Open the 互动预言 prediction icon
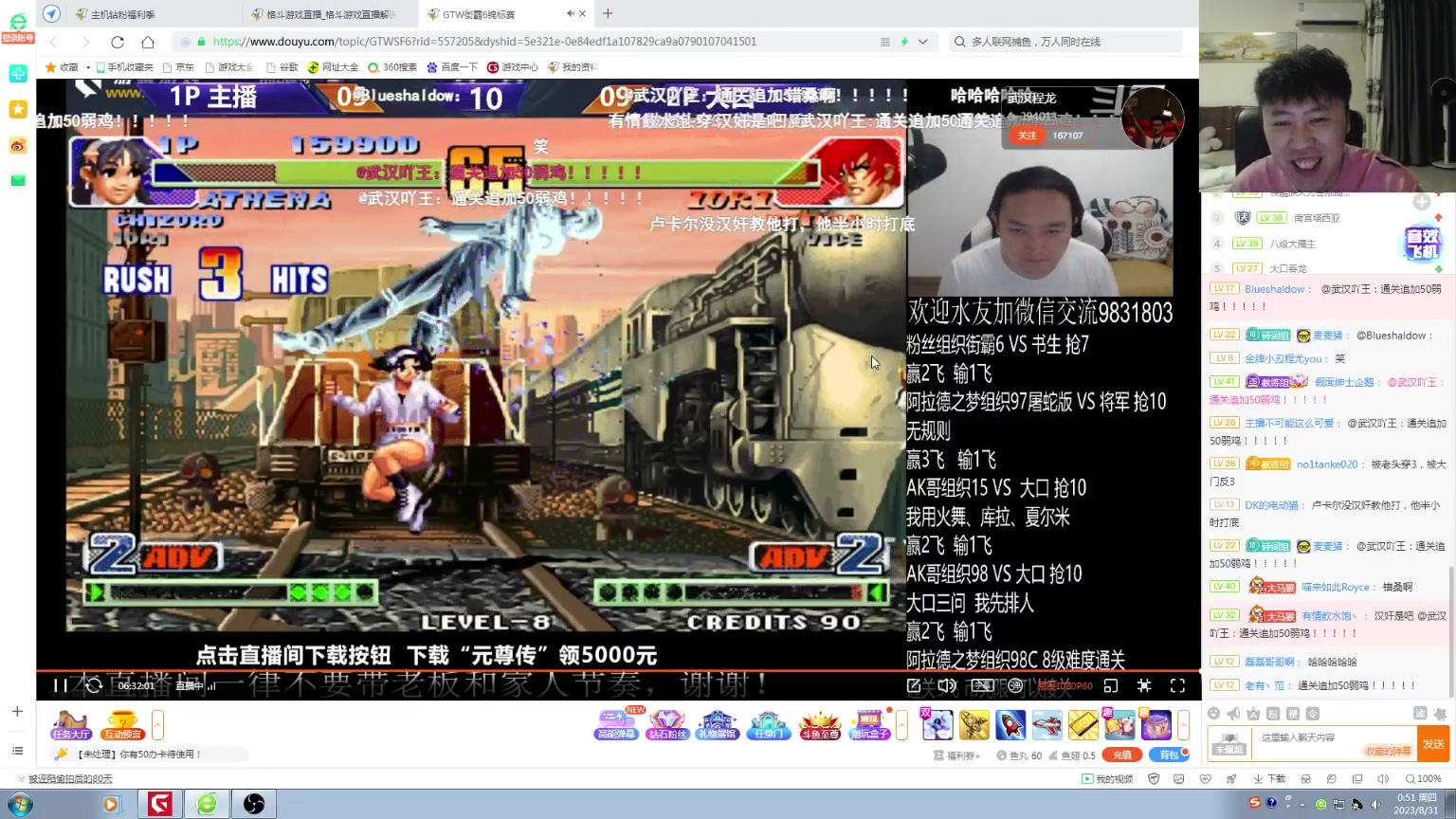This screenshot has width=1456, height=819. (x=122, y=725)
